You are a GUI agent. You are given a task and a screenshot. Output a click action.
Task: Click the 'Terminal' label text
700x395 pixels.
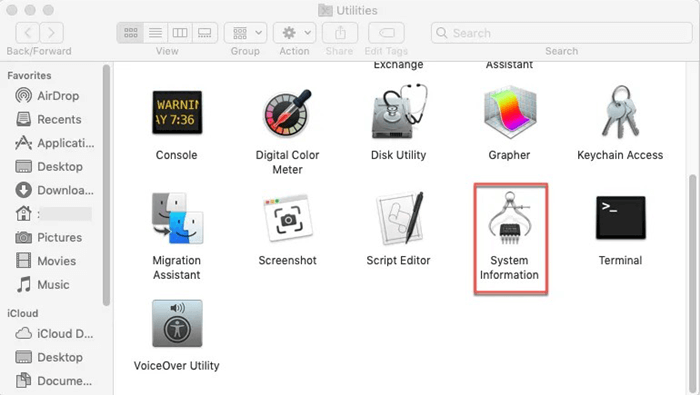(621, 261)
